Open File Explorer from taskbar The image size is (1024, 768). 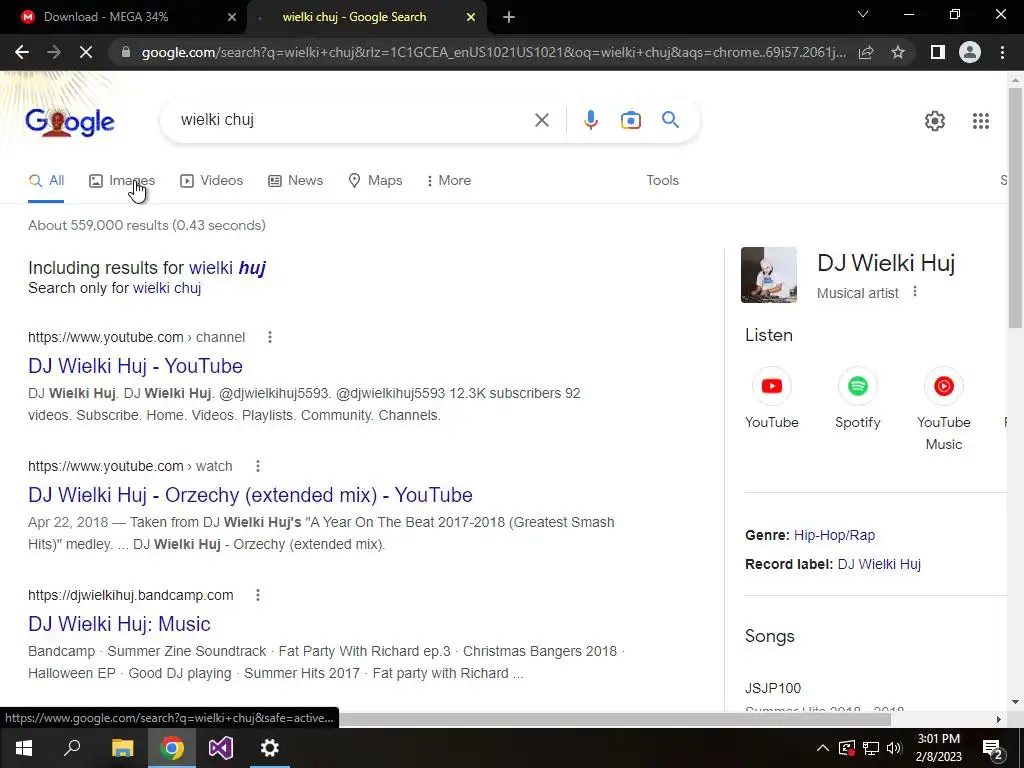point(122,748)
